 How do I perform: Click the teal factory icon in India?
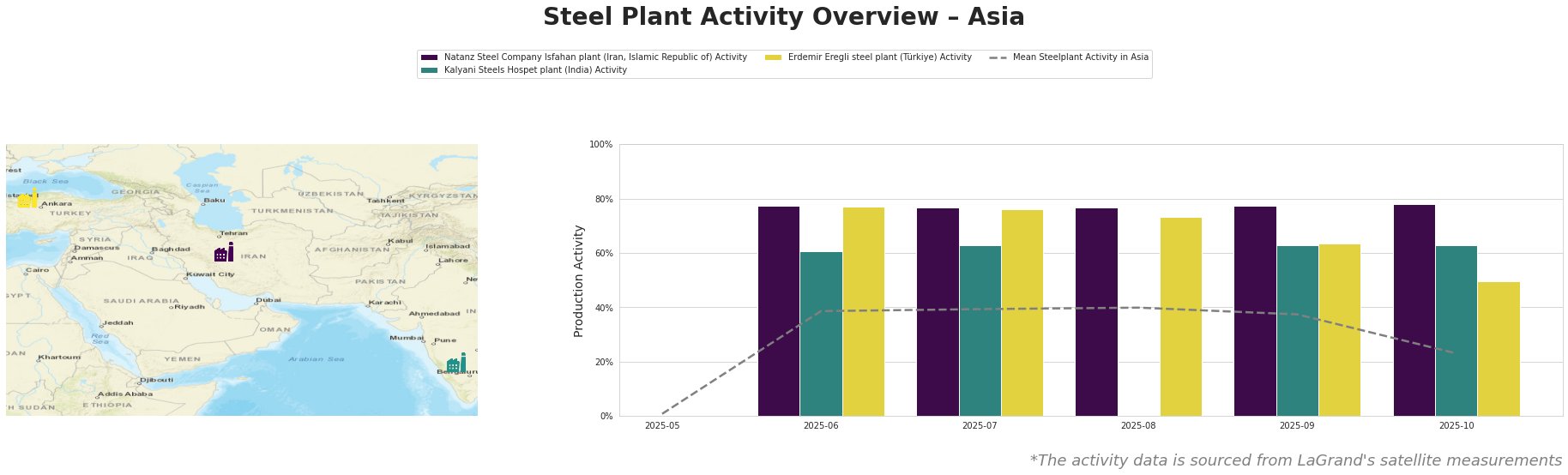click(456, 364)
